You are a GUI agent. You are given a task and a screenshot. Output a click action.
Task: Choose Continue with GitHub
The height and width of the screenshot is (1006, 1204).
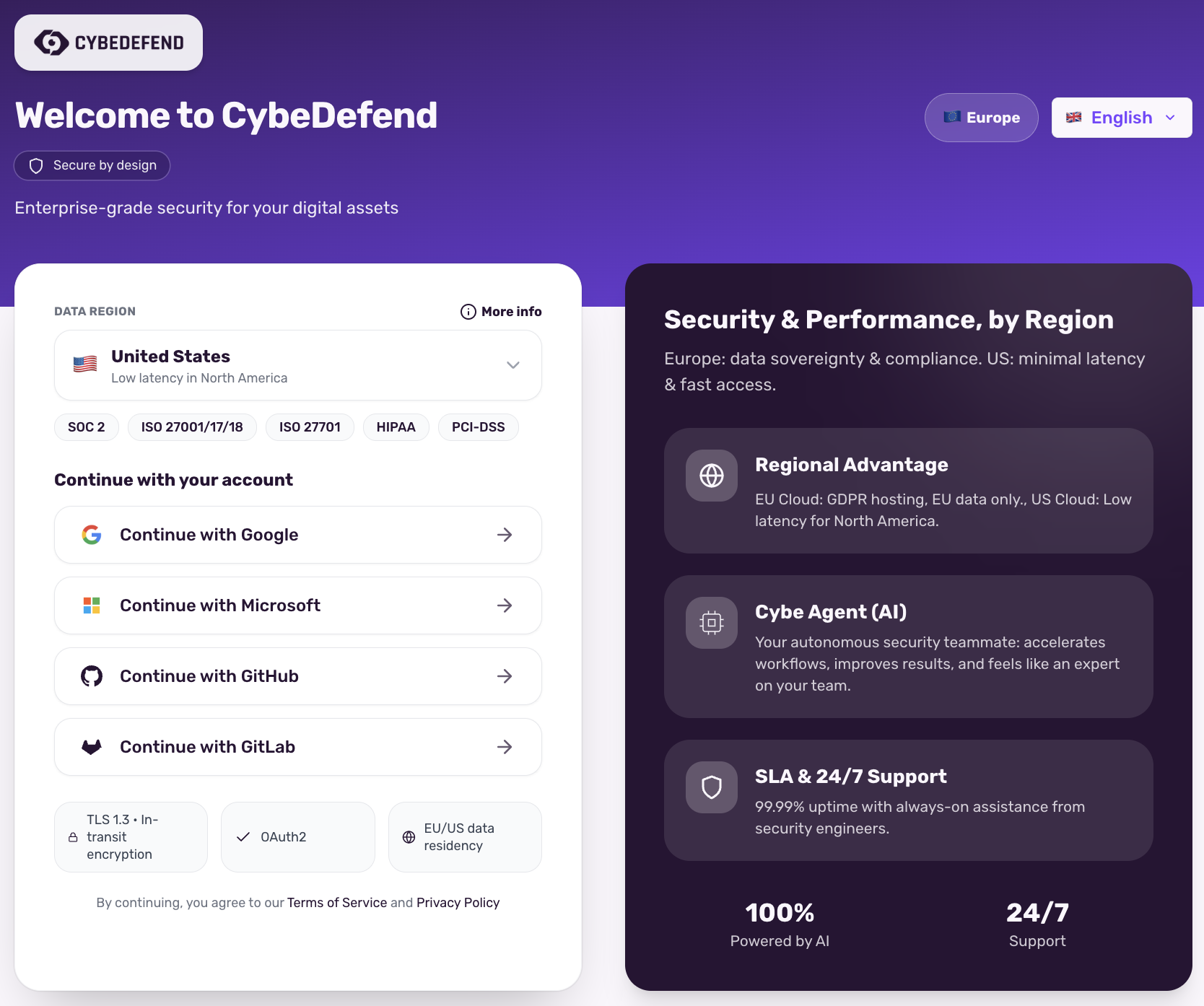click(298, 676)
